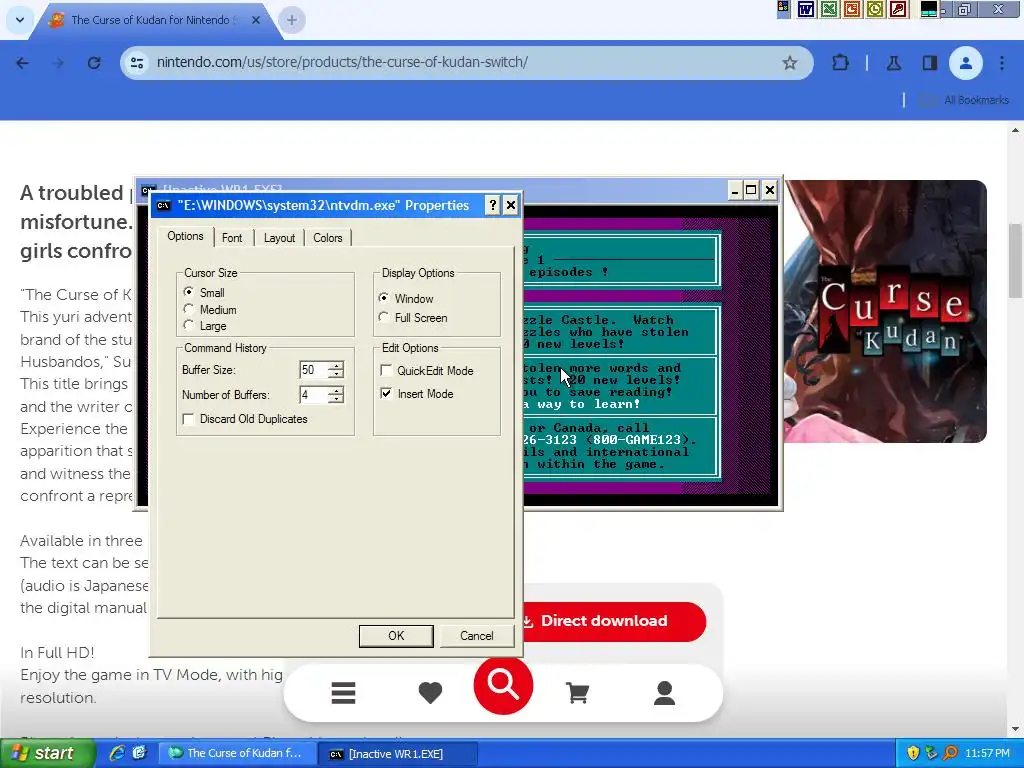
Task: Click the red Nintendo search button
Action: [503, 685]
